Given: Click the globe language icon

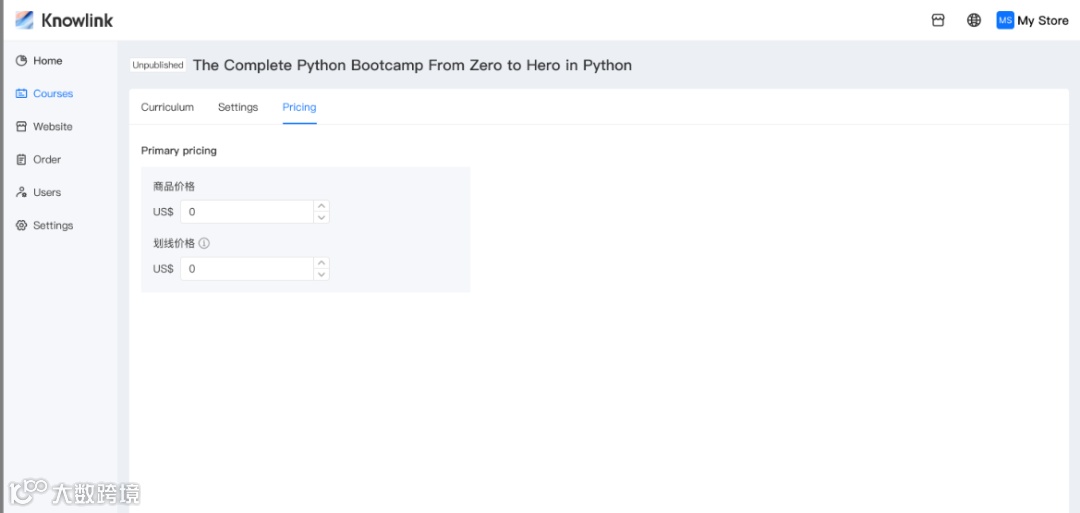Looking at the screenshot, I should pos(974,20).
